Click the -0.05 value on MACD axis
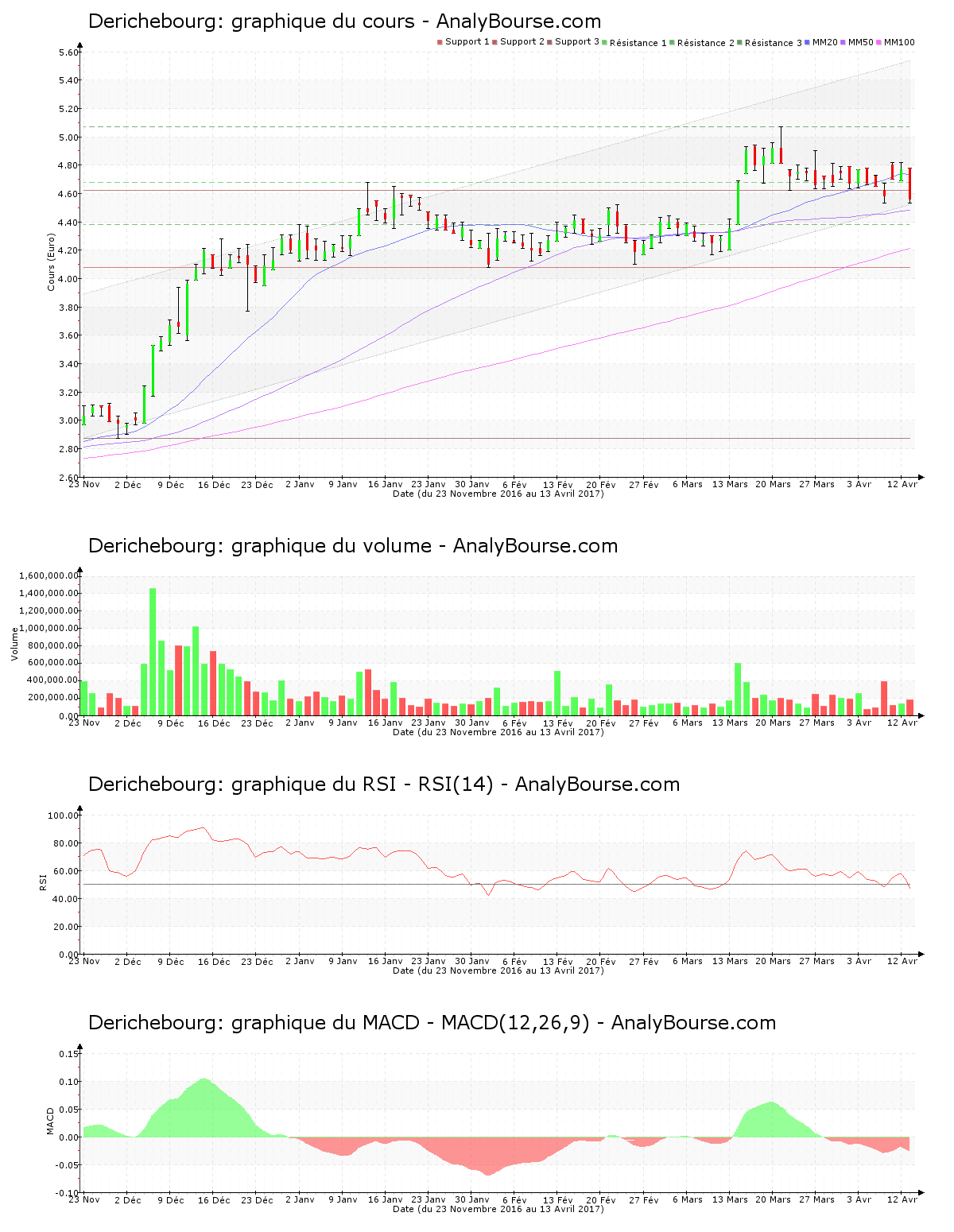Image resolution: width=954 pixels, height=1232 pixels. 68,1165
